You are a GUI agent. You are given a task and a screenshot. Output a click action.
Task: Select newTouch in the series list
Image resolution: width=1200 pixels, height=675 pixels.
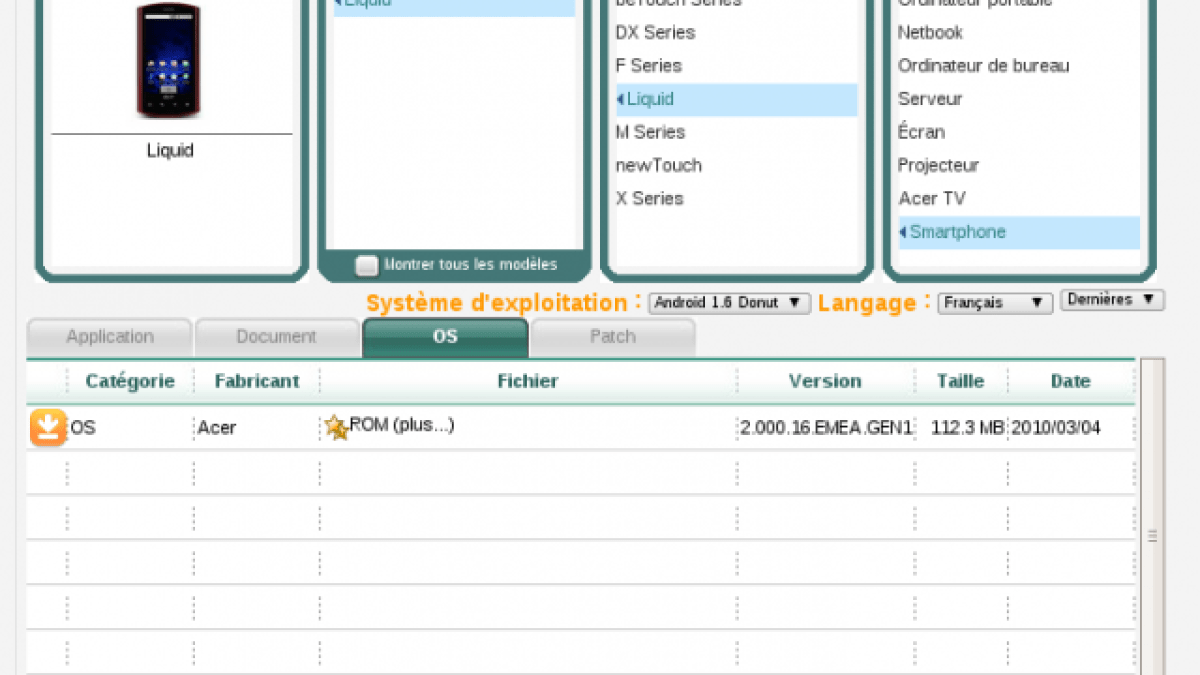pyautogui.click(x=658, y=165)
